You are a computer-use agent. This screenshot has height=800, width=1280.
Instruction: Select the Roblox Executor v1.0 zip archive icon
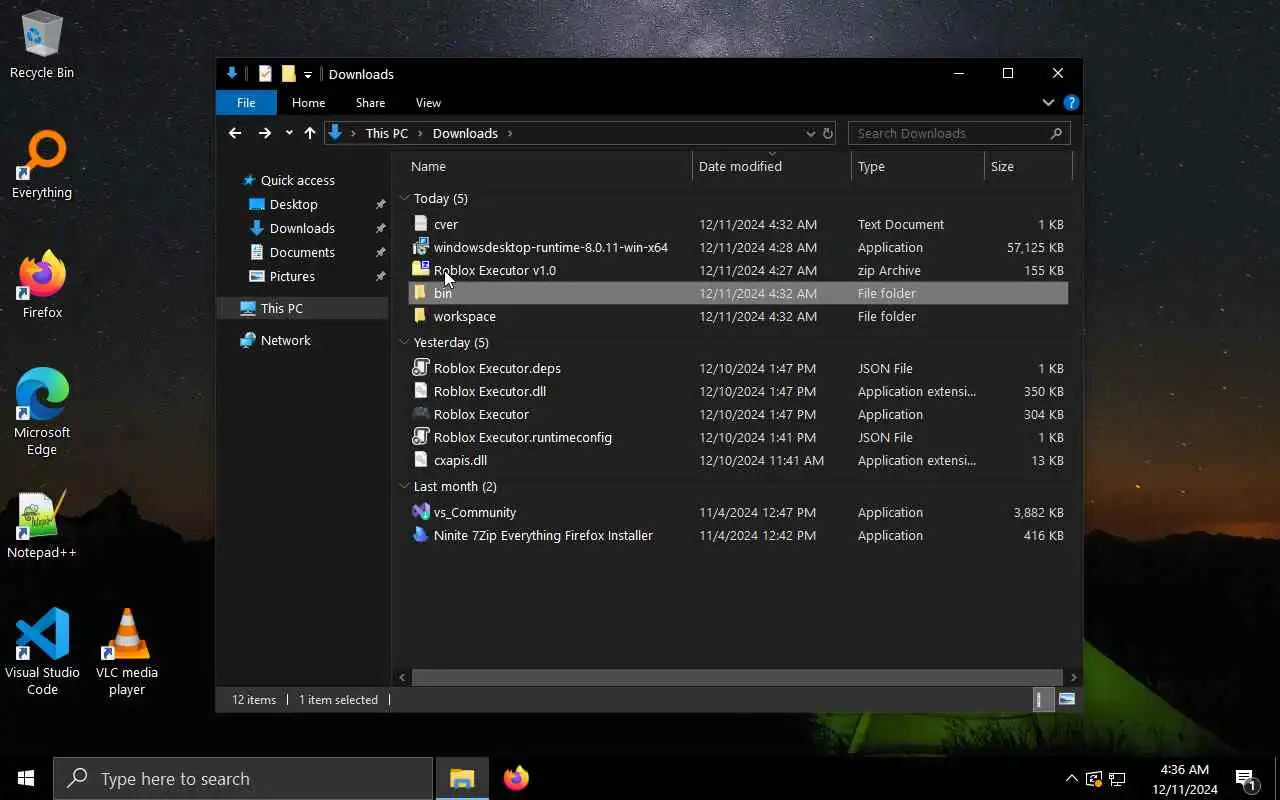click(421, 270)
